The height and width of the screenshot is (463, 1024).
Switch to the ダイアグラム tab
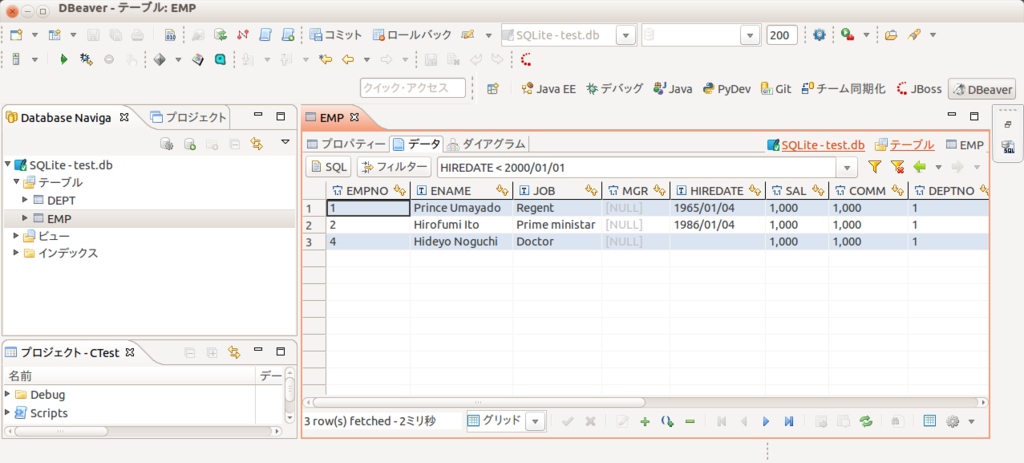[x=487, y=144]
